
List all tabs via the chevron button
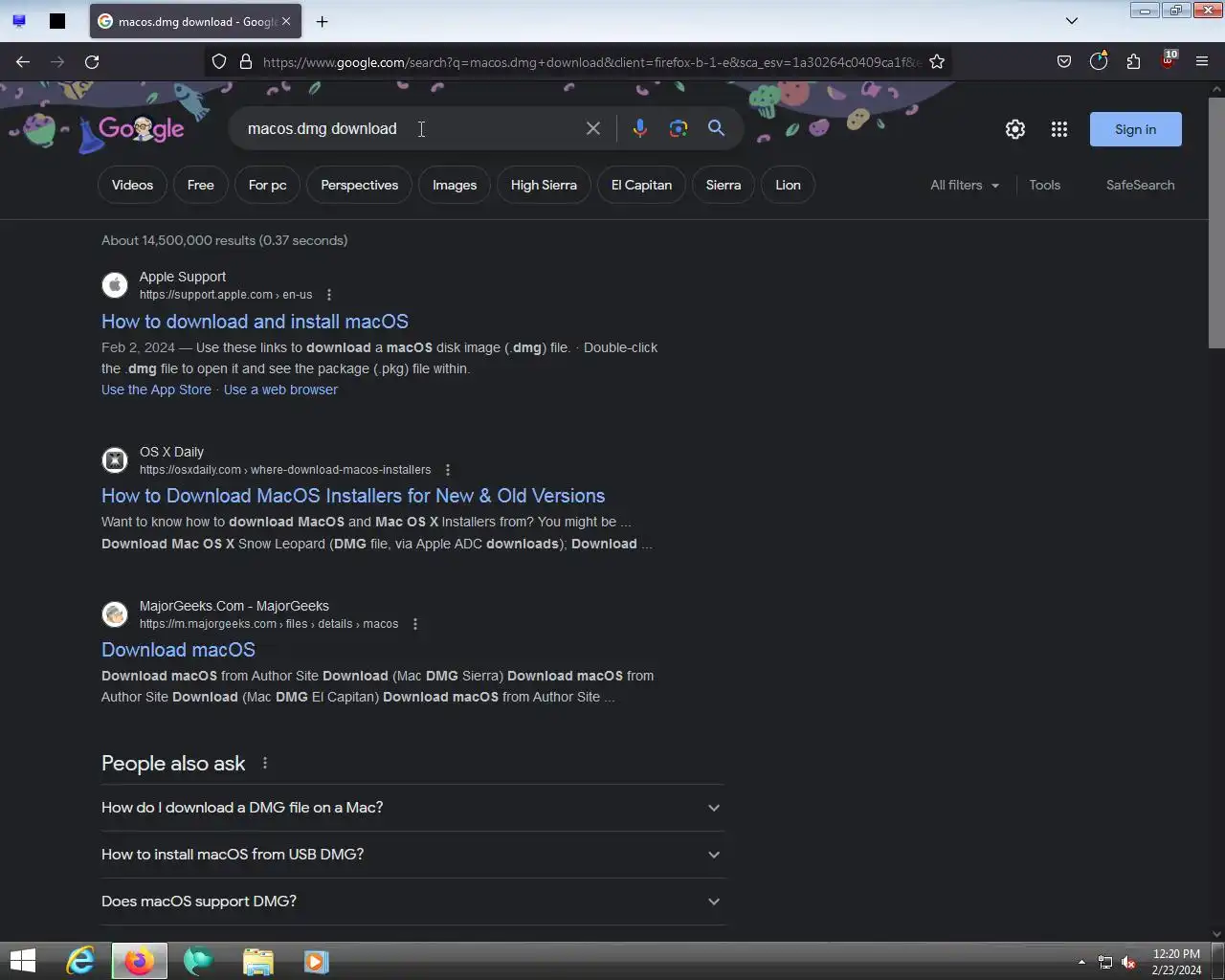coord(1072,21)
